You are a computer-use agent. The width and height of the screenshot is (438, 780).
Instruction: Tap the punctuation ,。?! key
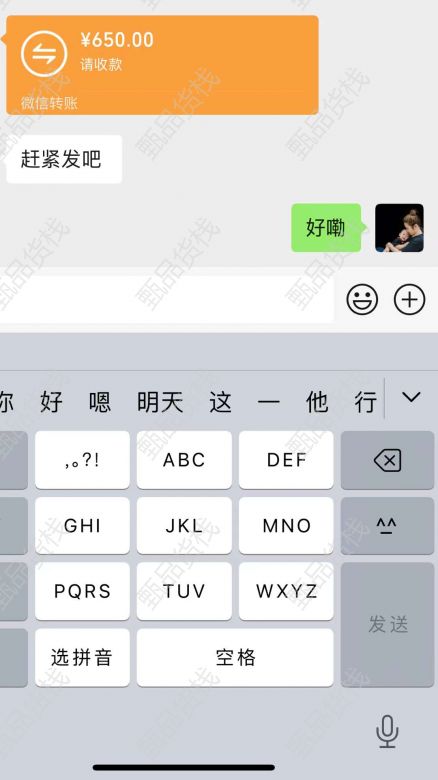point(82,460)
